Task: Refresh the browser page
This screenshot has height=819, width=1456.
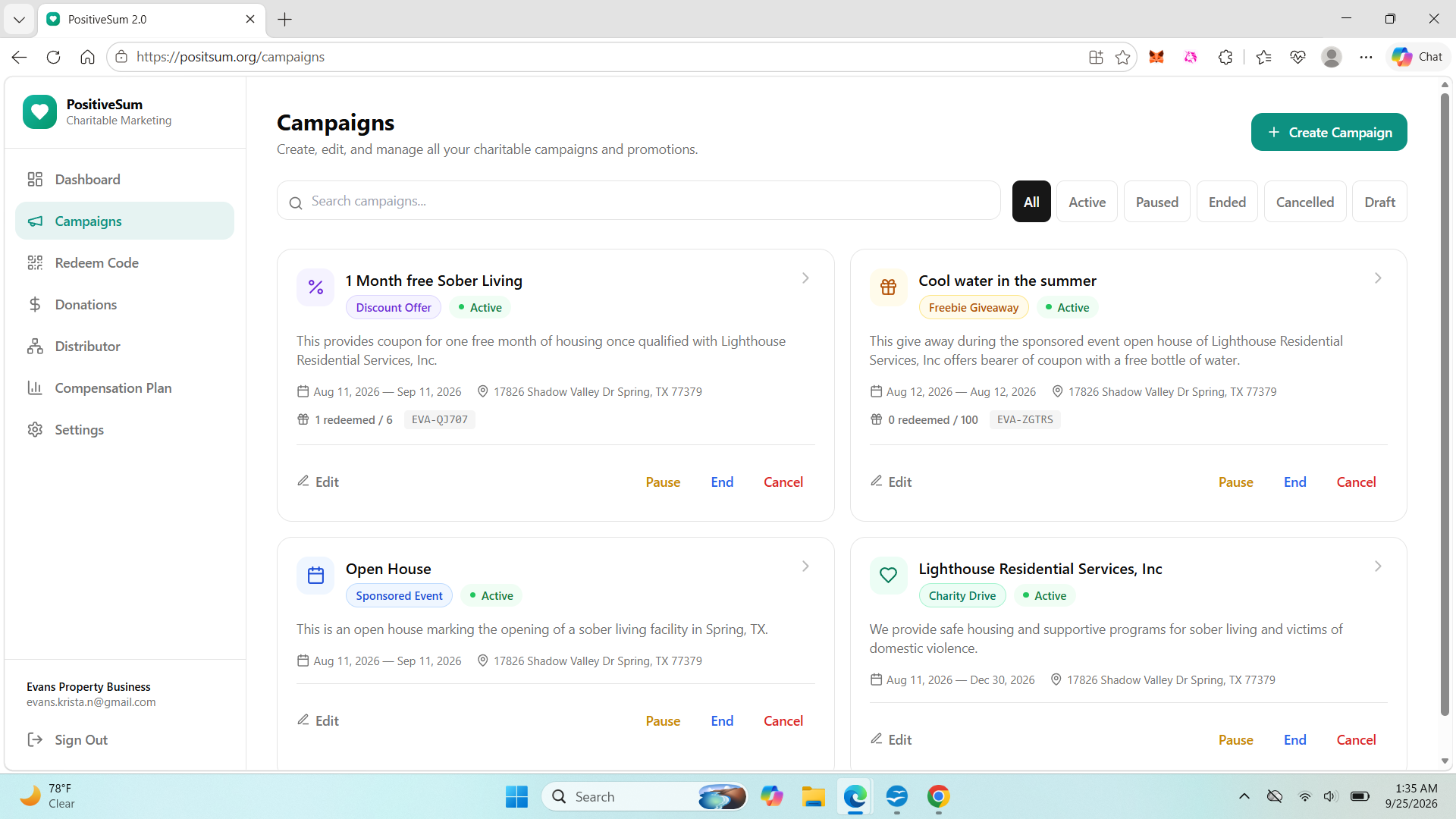Action: tap(53, 57)
